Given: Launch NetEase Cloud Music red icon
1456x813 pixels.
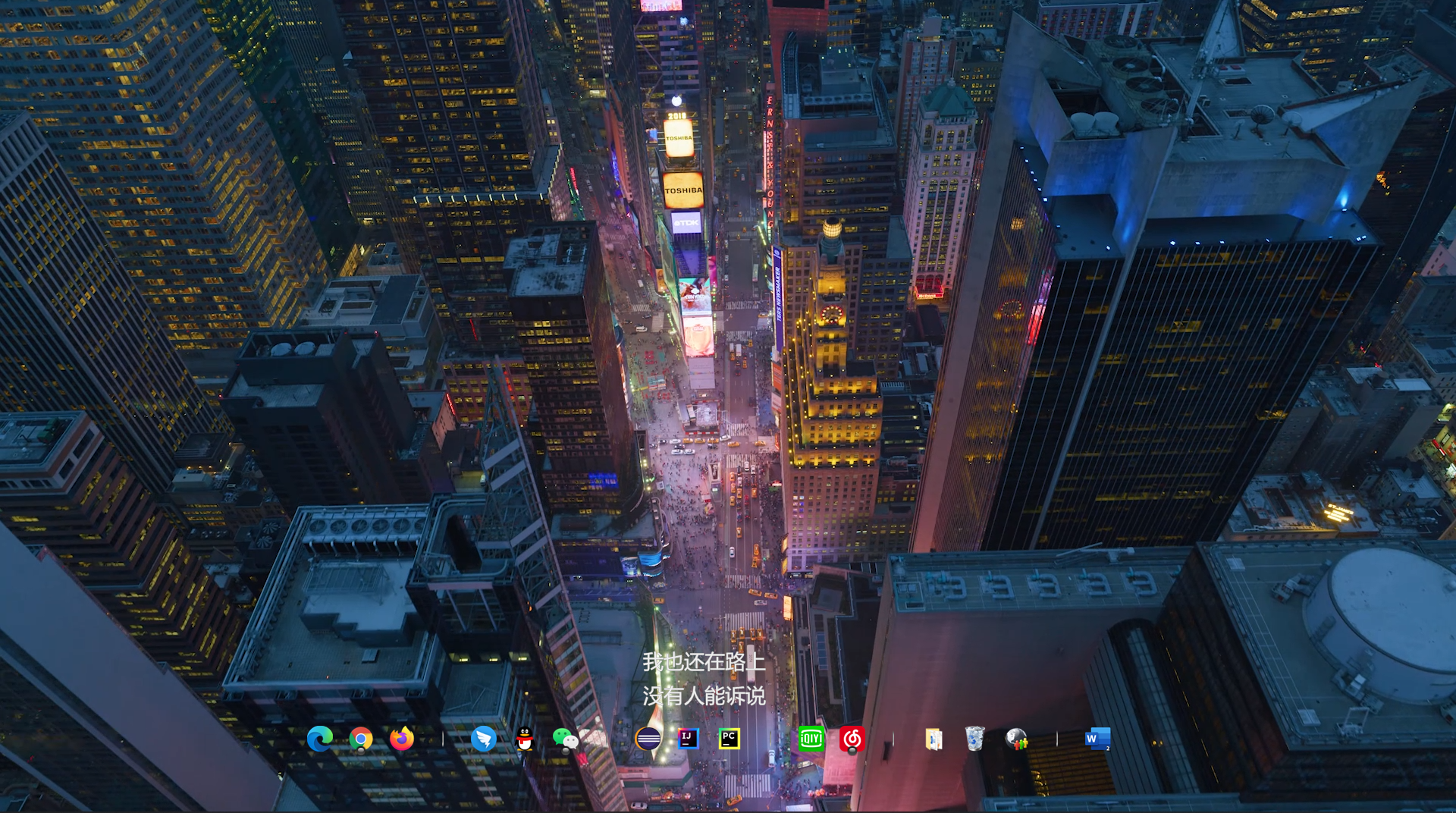Looking at the screenshot, I should click(x=852, y=738).
